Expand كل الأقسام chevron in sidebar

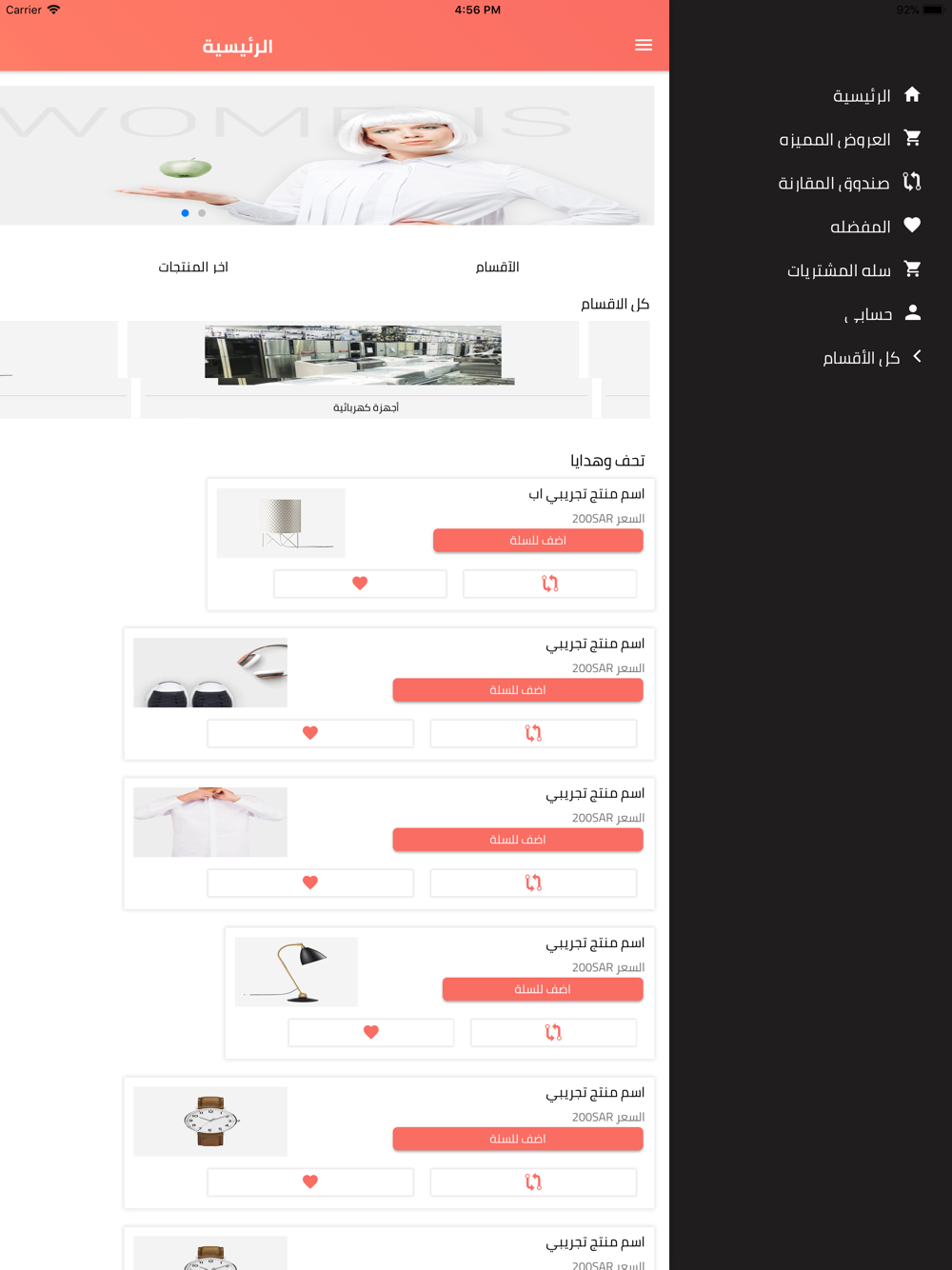[917, 356]
